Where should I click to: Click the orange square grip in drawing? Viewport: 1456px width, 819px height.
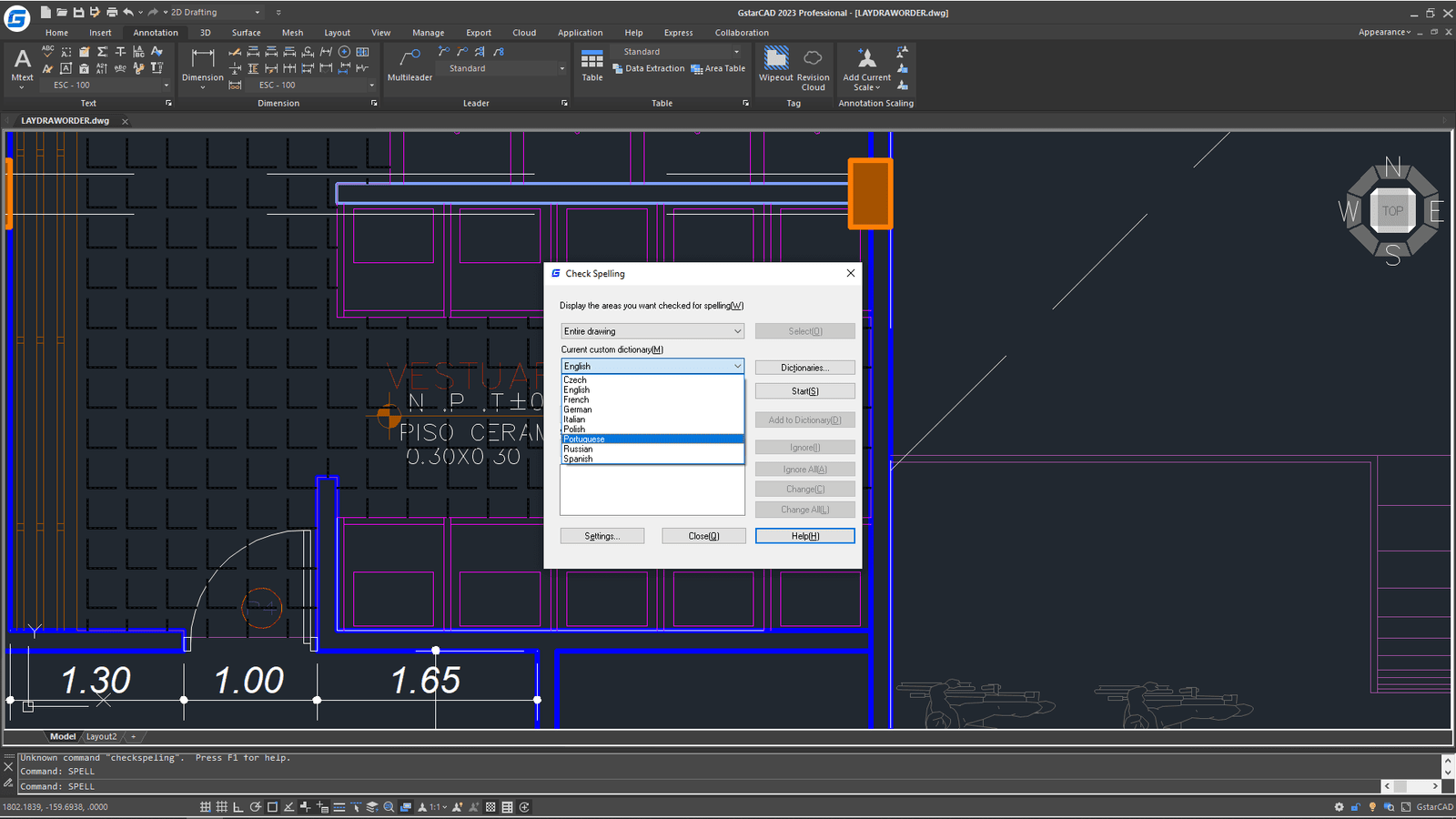pyautogui.click(x=870, y=193)
